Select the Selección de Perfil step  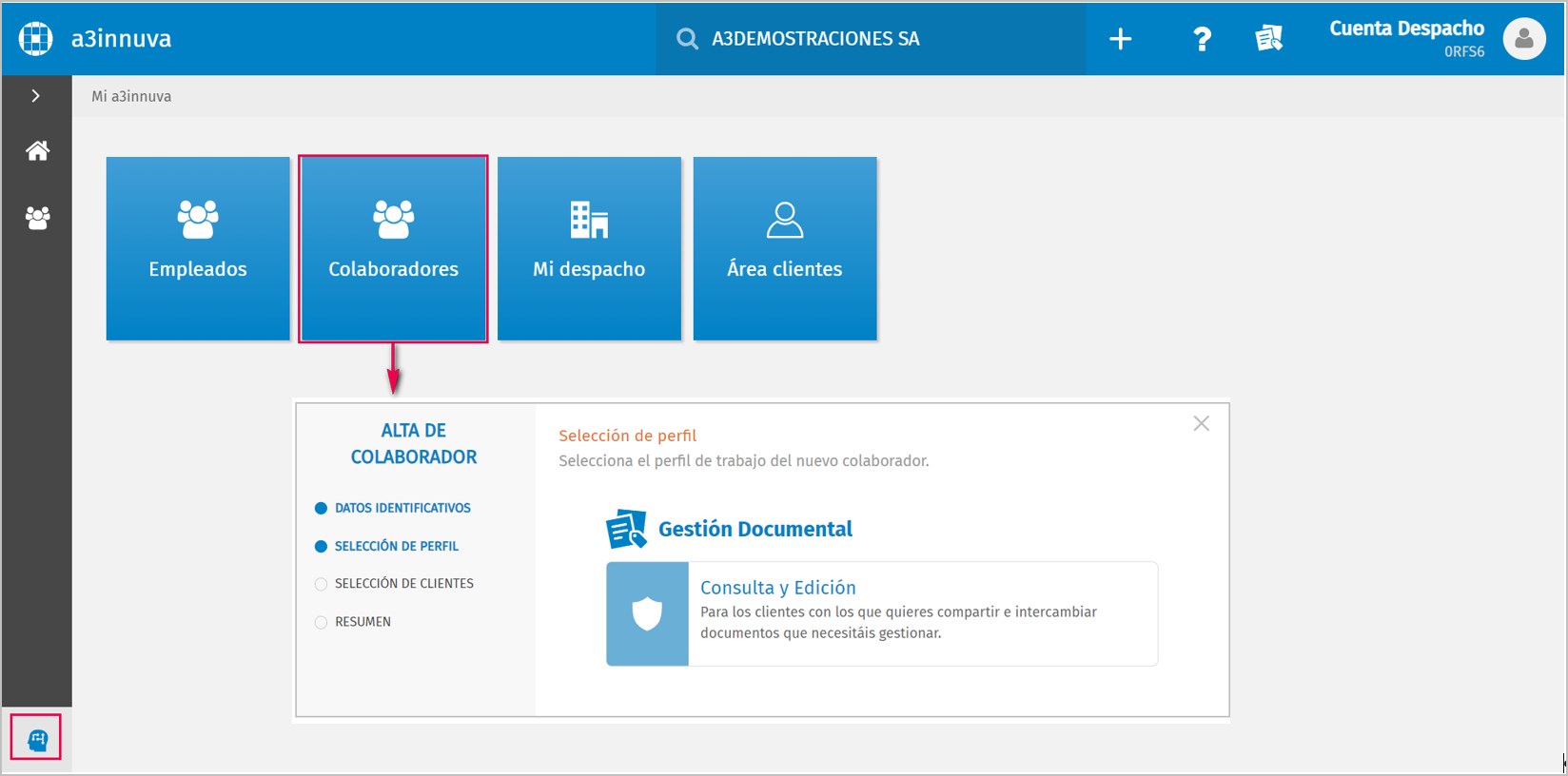click(396, 546)
